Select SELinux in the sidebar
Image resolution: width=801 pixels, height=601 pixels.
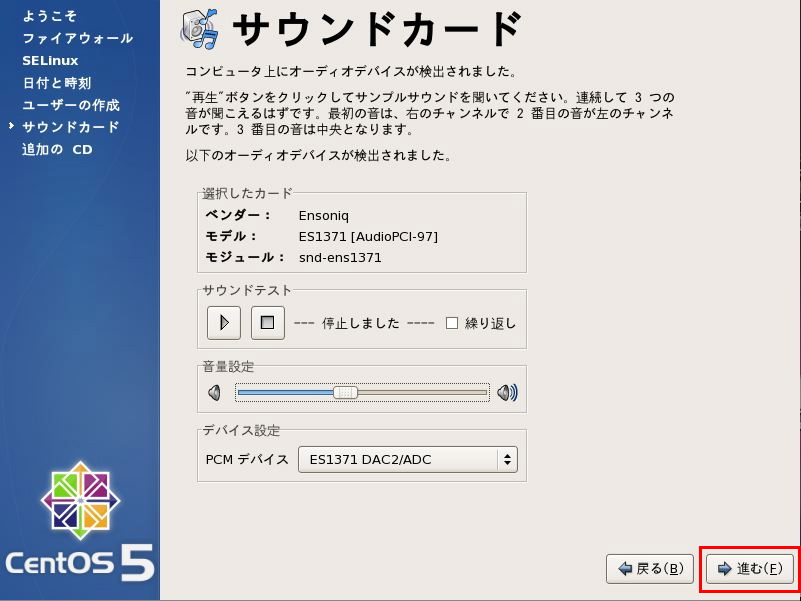coord(50,61)
